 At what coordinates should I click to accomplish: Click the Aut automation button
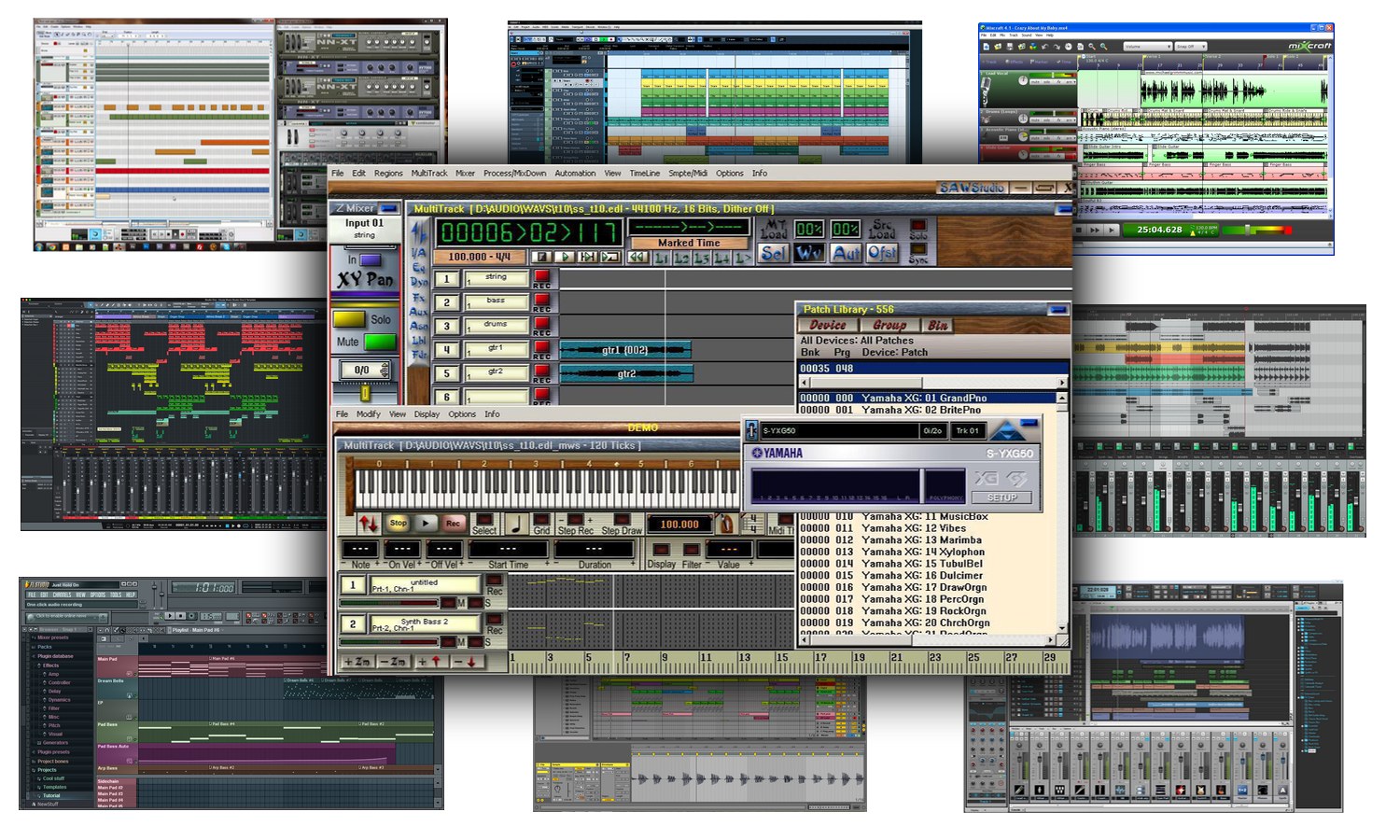click(847, 254)
